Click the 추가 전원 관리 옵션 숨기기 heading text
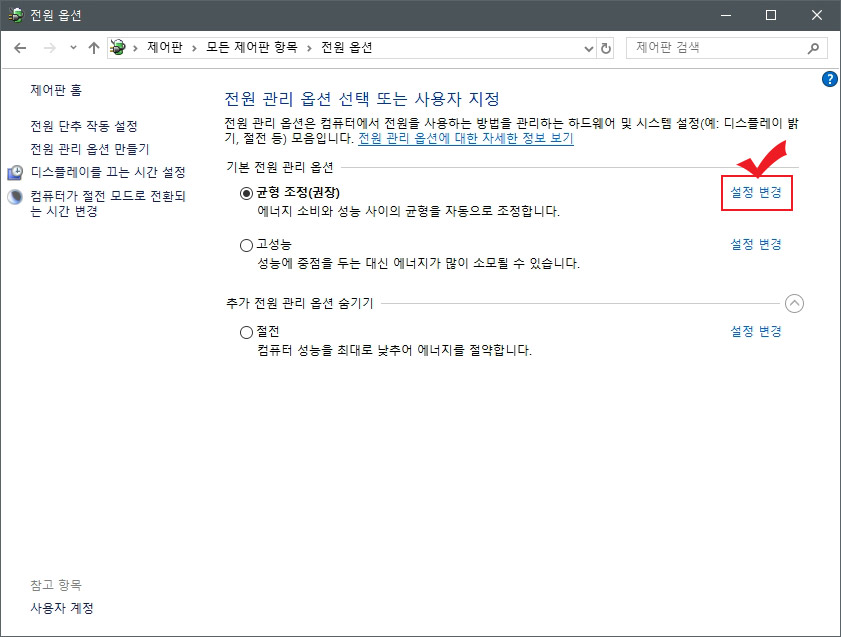 [x=299, y=303]
